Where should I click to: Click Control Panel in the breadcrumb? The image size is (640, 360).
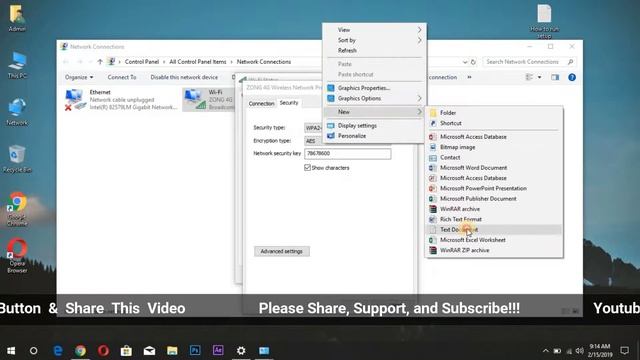[142, 62]
